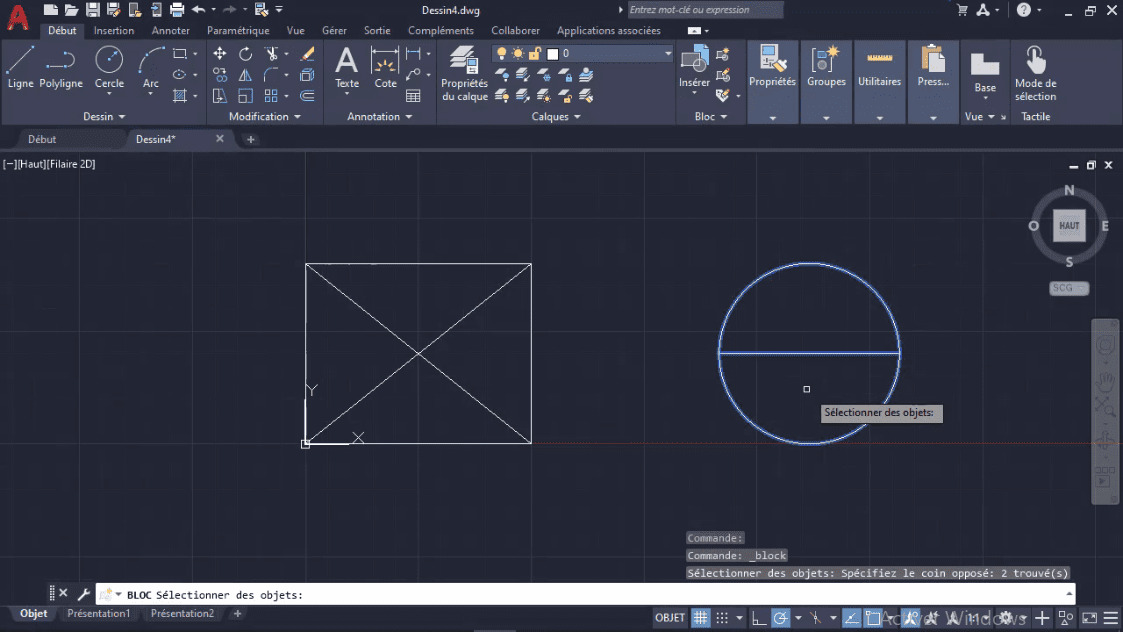The width and height of the screenshot is (1123, 632).
Task: Select the Ligne drawing tool
Action: coord(20,67)
